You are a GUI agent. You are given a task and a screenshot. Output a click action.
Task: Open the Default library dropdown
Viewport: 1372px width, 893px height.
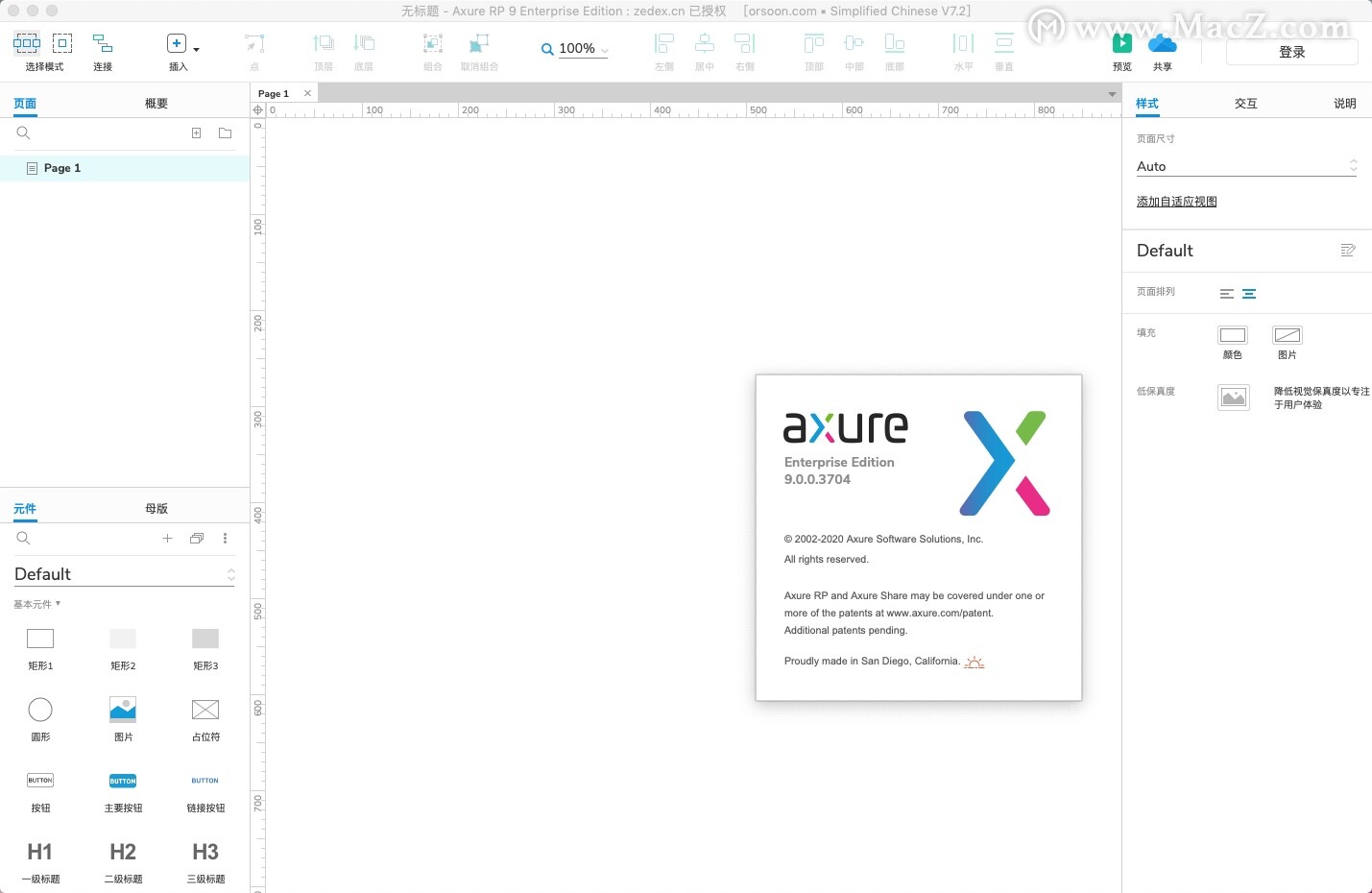point(125,574)
